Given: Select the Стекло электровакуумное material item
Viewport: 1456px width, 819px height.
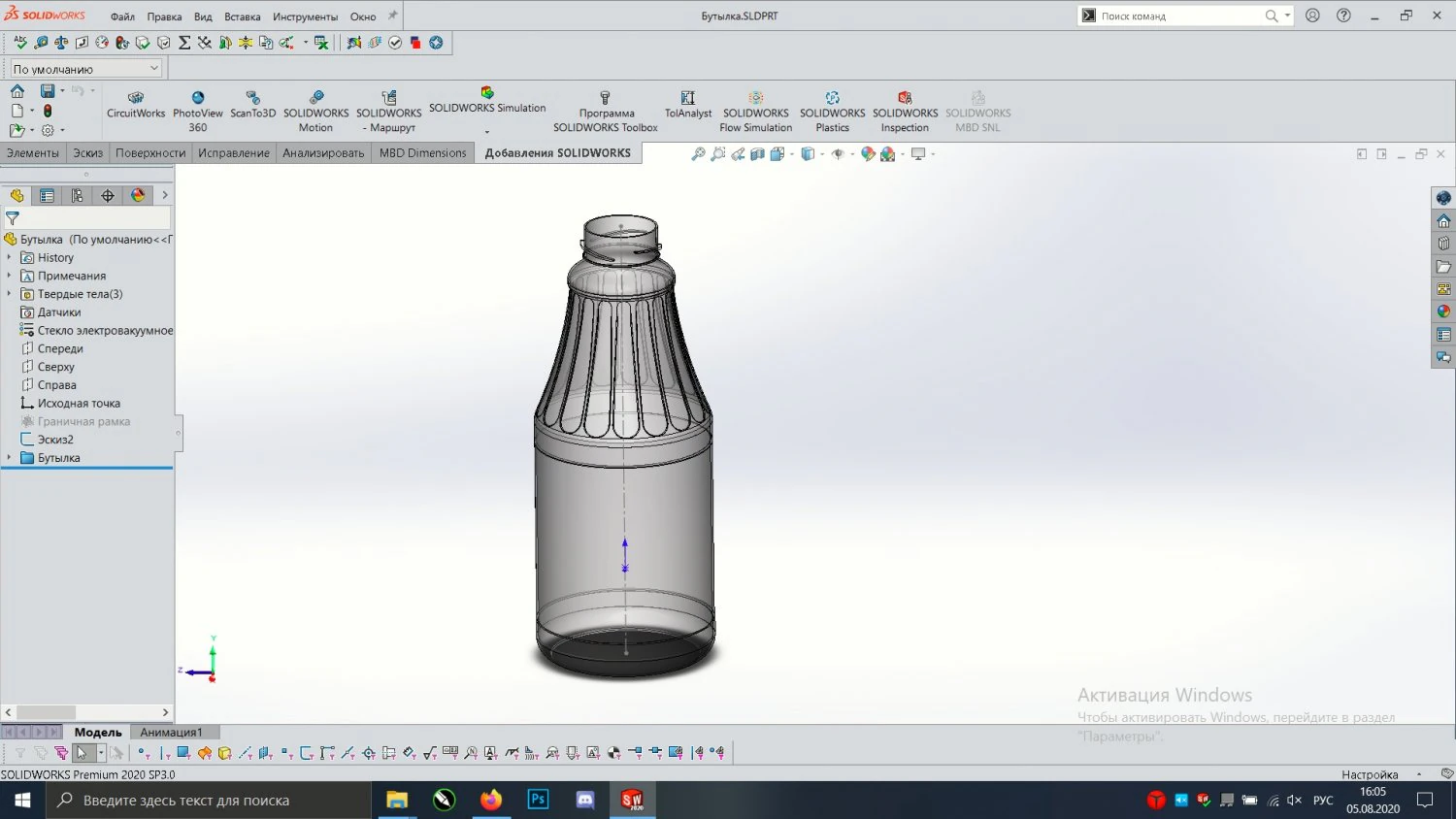Looking at the screenshot, I should pyautogui.click(x=96, y=331).
